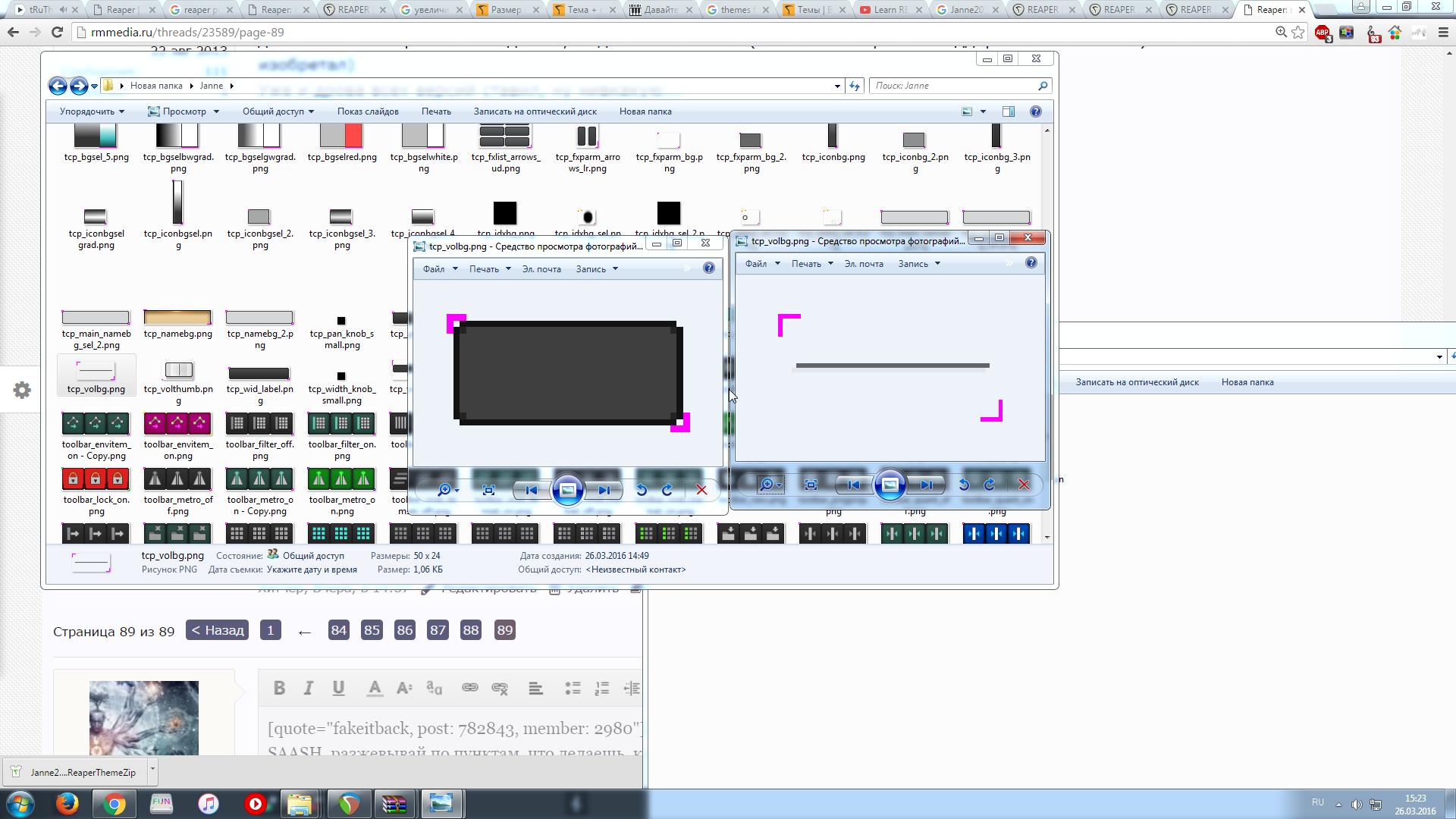
Task: Toggle the Explorer preview pane button
Action: [x=1008, y=111]
